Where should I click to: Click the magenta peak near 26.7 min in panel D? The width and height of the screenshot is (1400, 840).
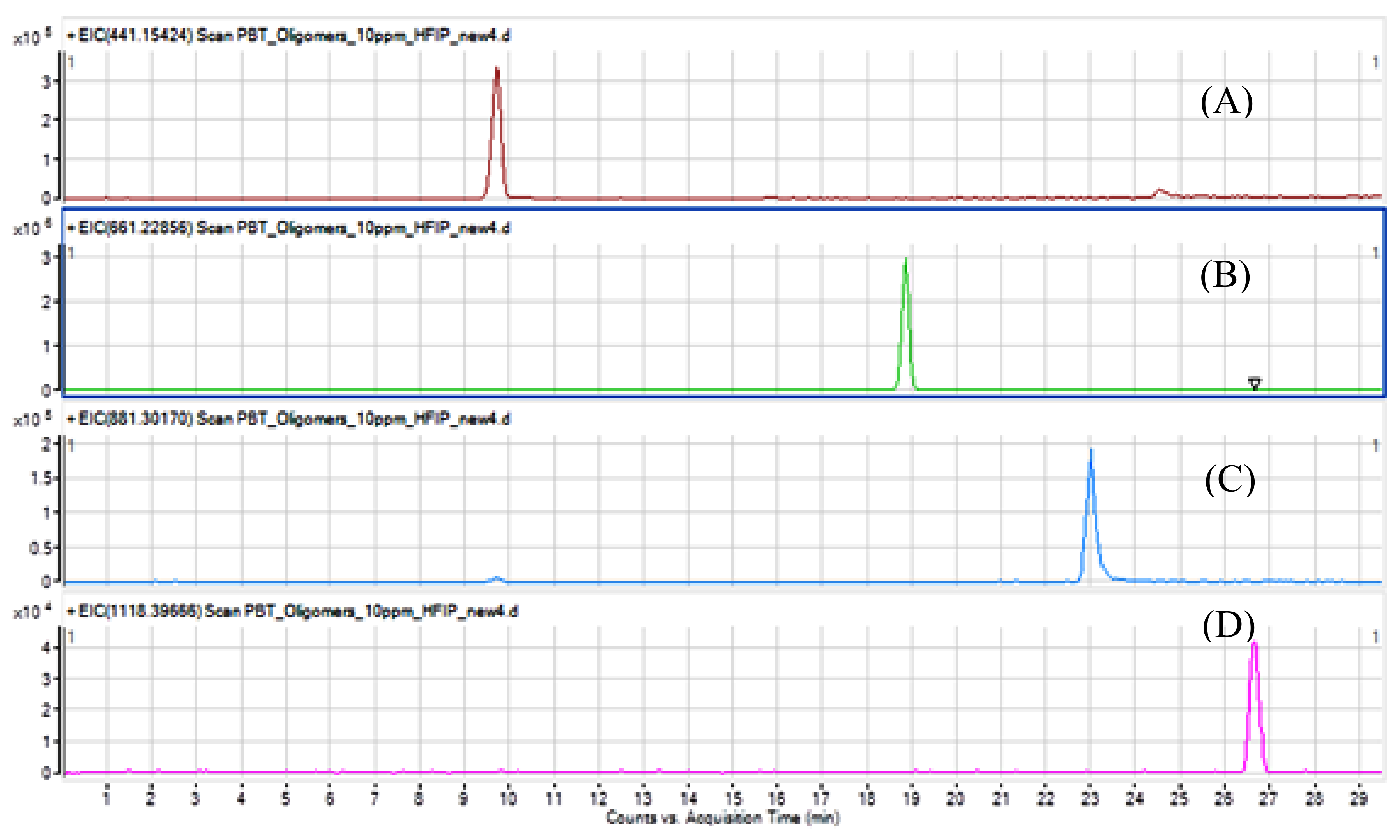(x=1255, y=706)
